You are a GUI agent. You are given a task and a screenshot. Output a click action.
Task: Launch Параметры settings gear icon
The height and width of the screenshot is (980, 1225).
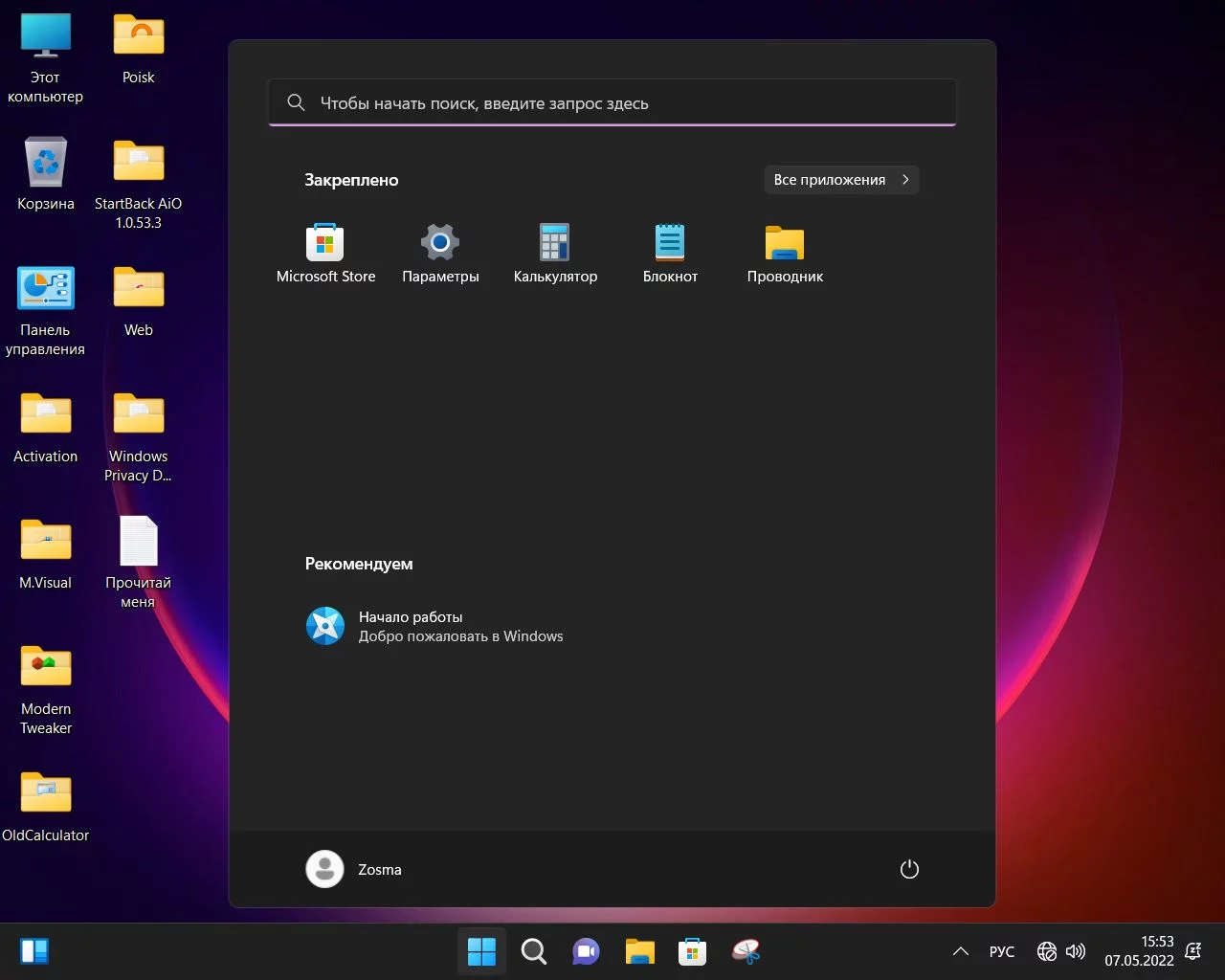440,252
